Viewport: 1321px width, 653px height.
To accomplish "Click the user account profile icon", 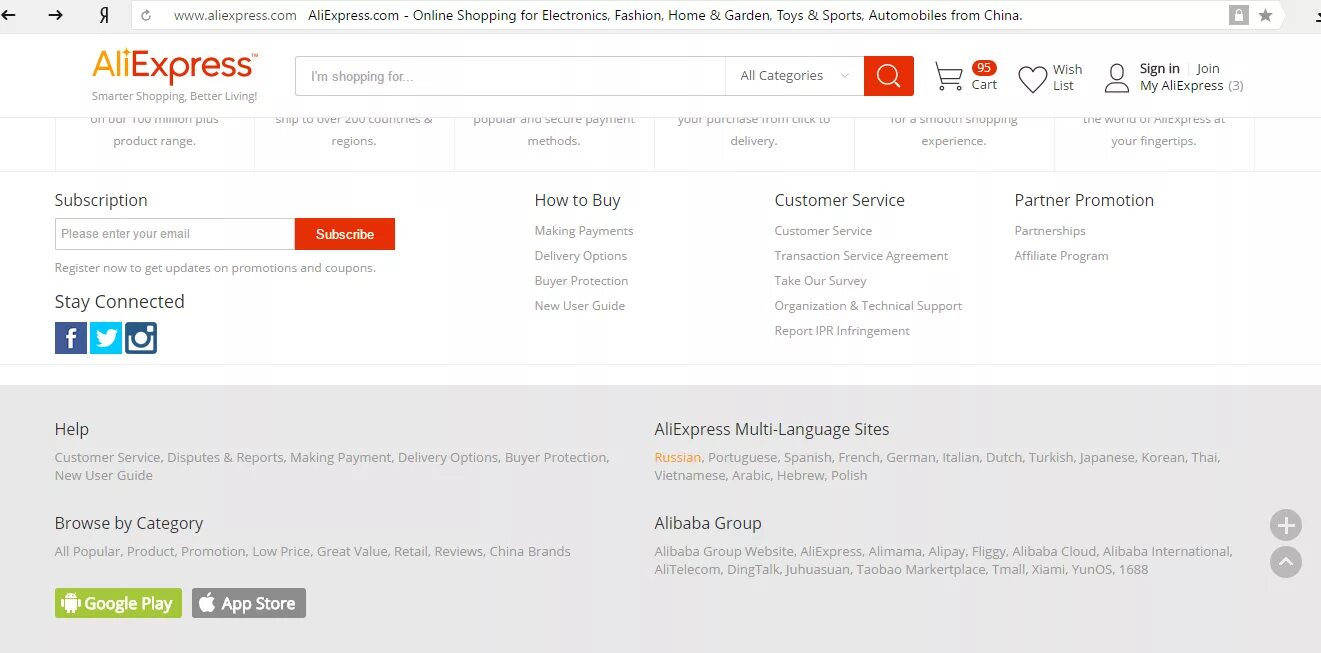I will coord(1117,78).
